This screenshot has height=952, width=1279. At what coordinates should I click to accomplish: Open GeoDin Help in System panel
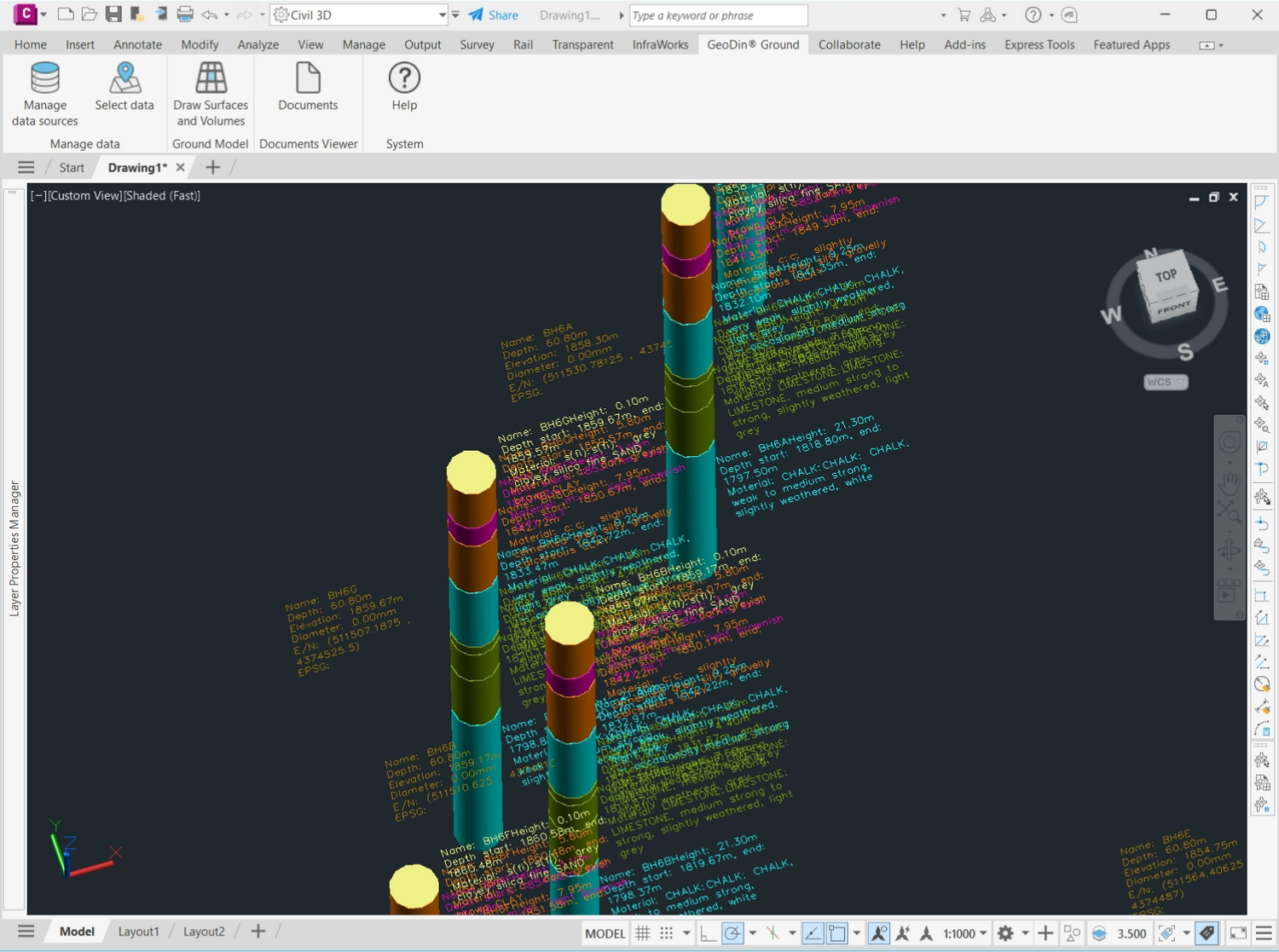[404, 86]
